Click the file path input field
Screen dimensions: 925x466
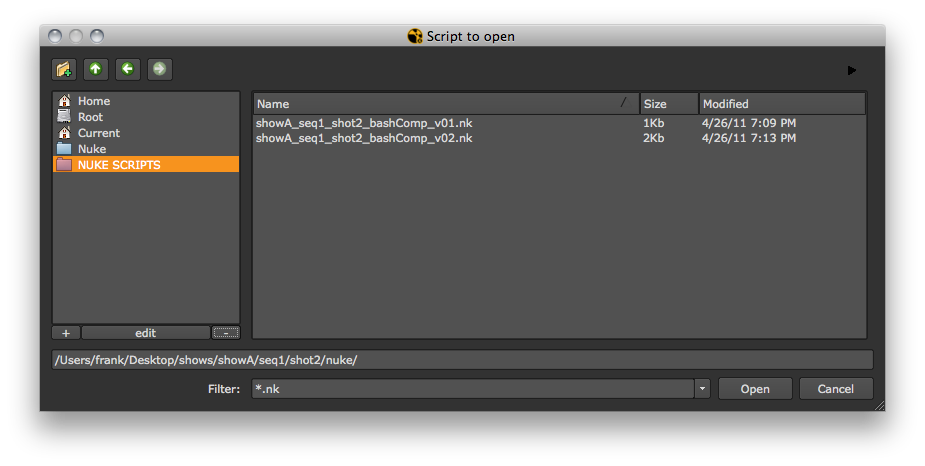point(462,360)
